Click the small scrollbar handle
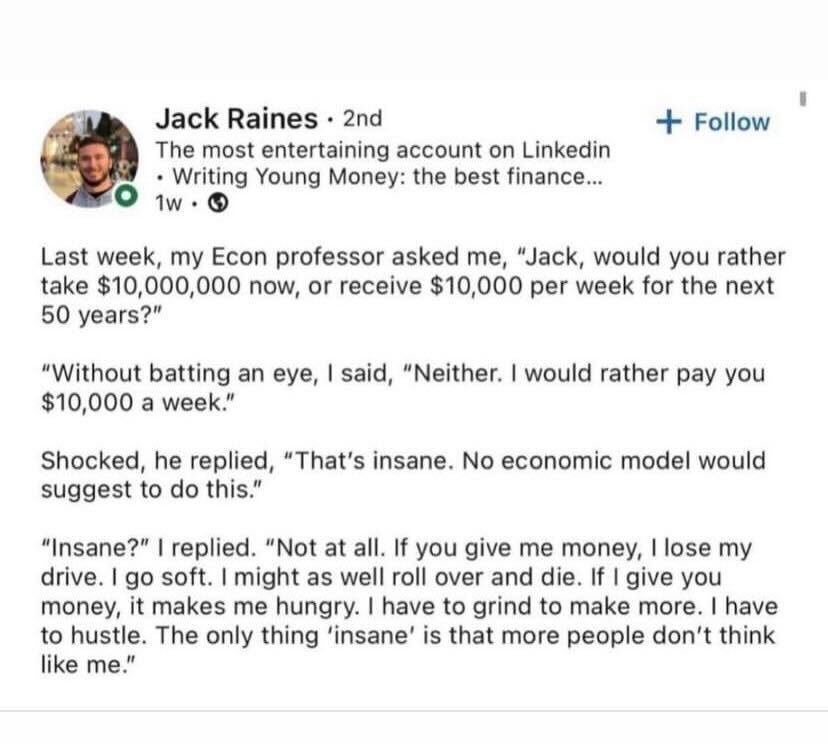Screen dimensions: 828x744 [x=803, y=99]
